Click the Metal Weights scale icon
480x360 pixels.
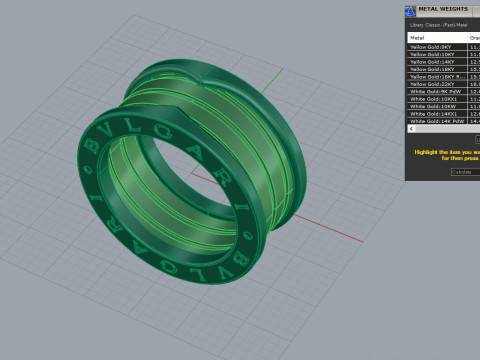[x=410, y=11]
